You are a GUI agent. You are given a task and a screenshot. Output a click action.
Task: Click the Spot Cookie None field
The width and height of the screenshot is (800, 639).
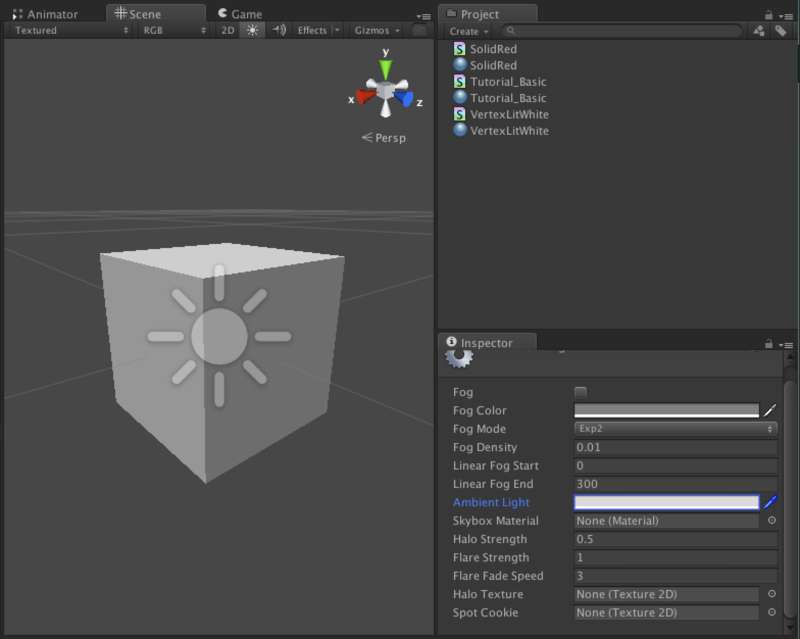tap(666, 612)
